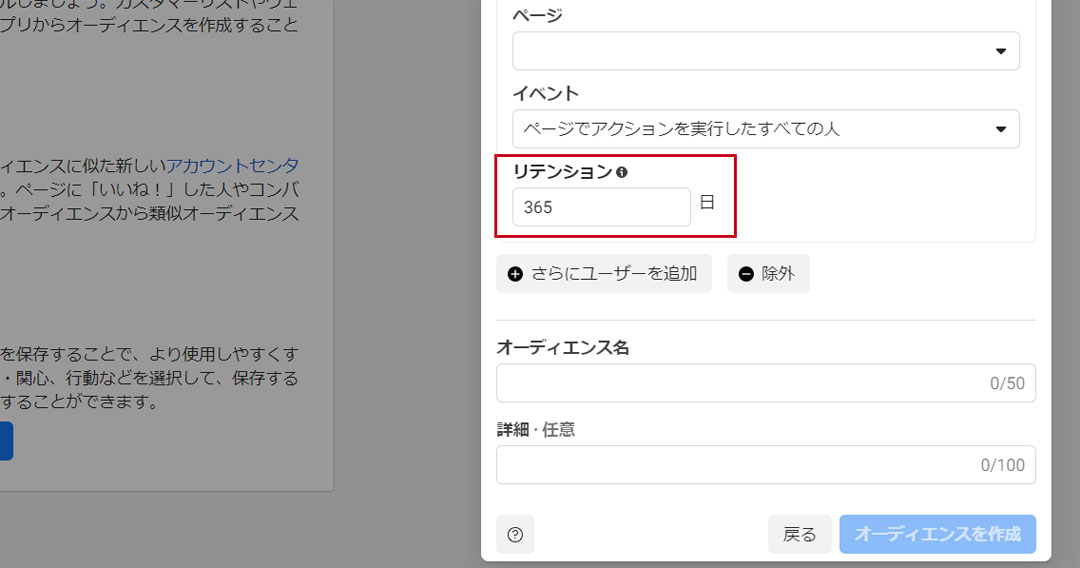Click the info icon beside リテンション
The width and height of the screenshot is (1080, 568).
point(622,172)
